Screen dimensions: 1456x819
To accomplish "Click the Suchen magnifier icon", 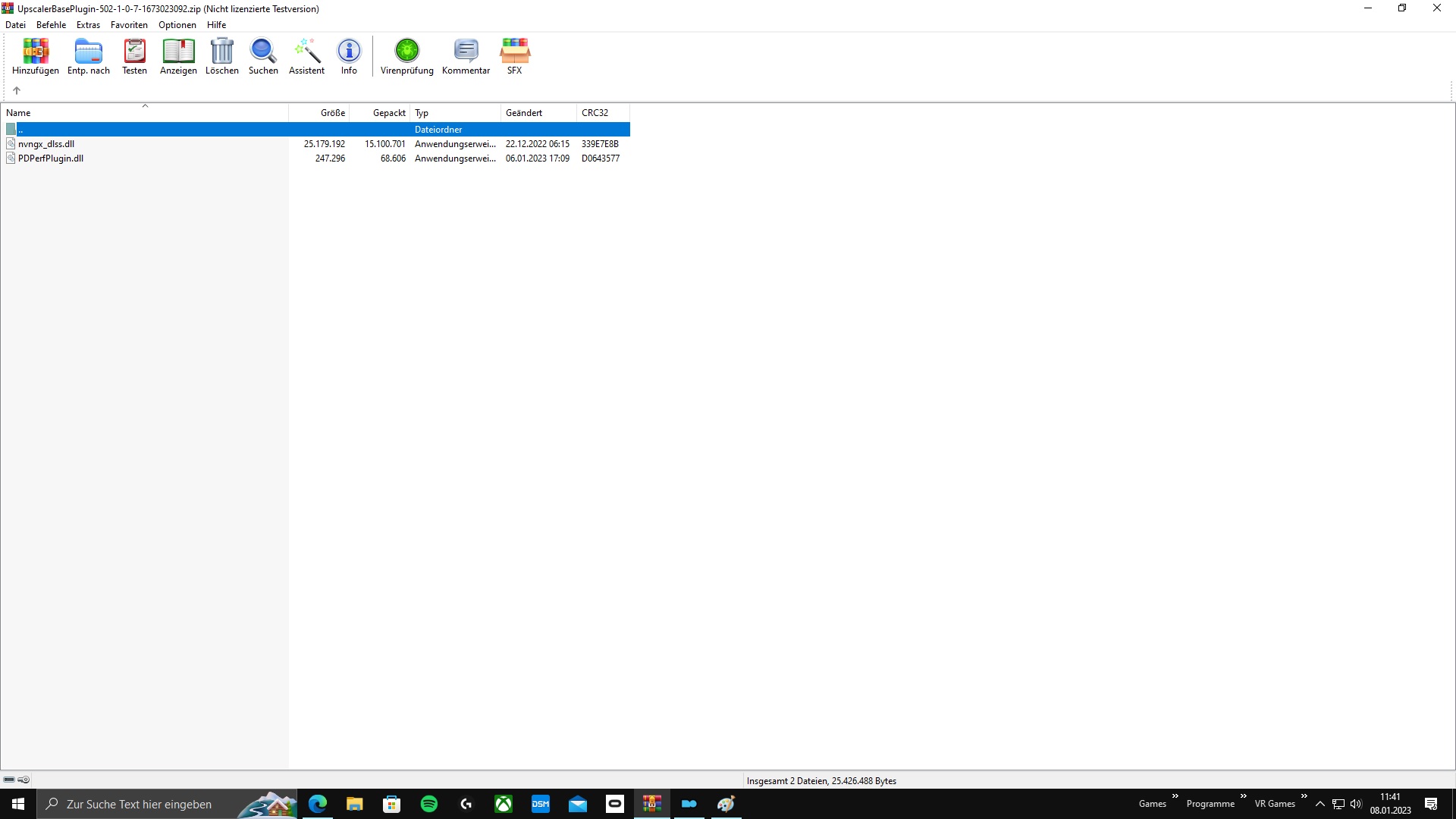I will pyautogui.click(x=263, y=56).
